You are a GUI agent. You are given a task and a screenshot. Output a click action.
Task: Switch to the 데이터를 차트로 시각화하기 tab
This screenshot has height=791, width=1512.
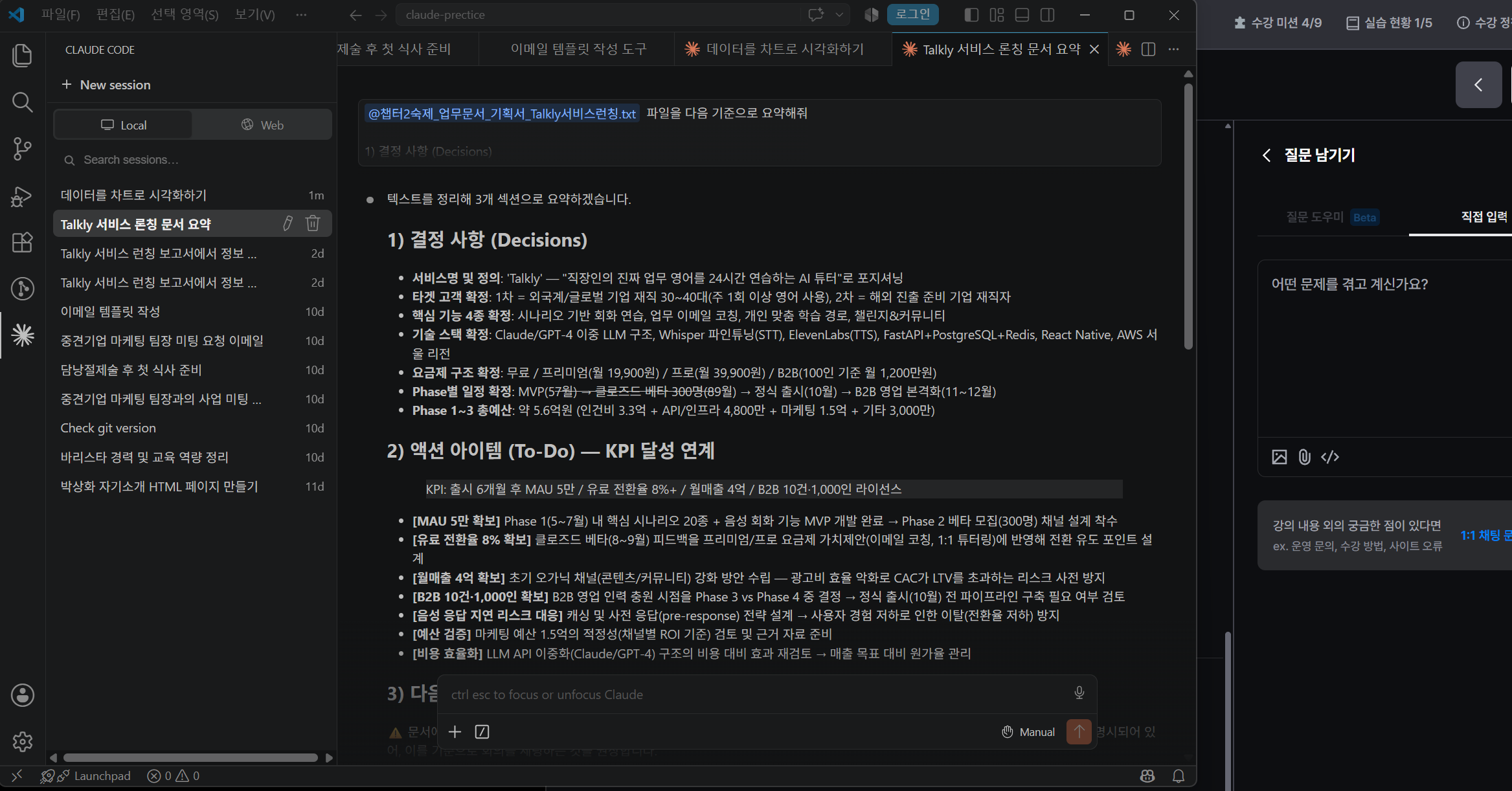pos(783,49)
